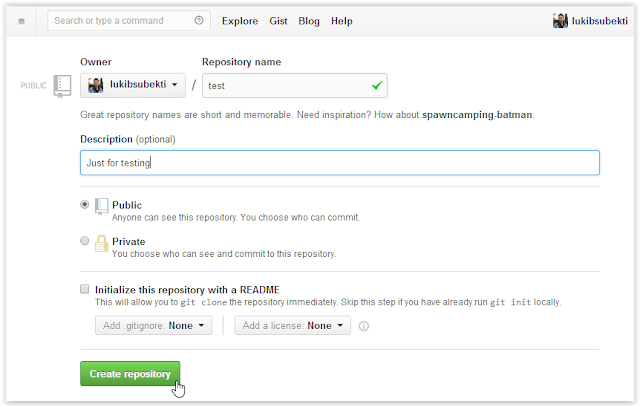This screenshot has height=407, width=640.
Task: Click the public repository book icon beside Owner
Action: 62,85
